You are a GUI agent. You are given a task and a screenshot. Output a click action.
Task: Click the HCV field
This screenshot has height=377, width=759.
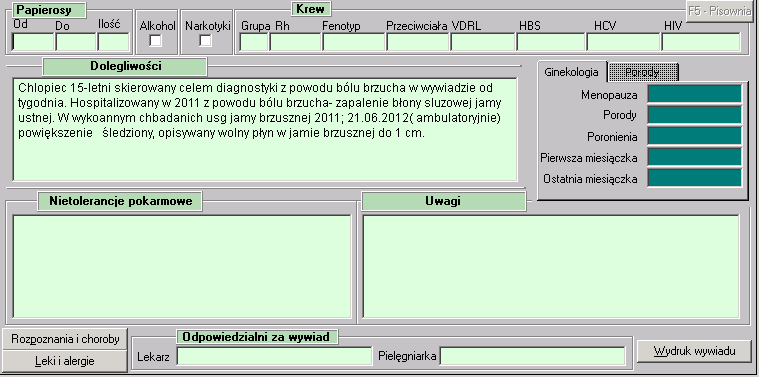[x=623, y=42]
